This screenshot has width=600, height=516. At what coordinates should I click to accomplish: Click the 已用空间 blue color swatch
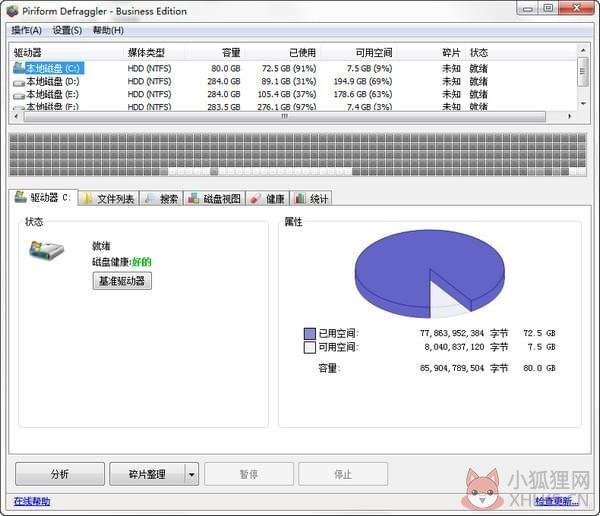point(310,333)
